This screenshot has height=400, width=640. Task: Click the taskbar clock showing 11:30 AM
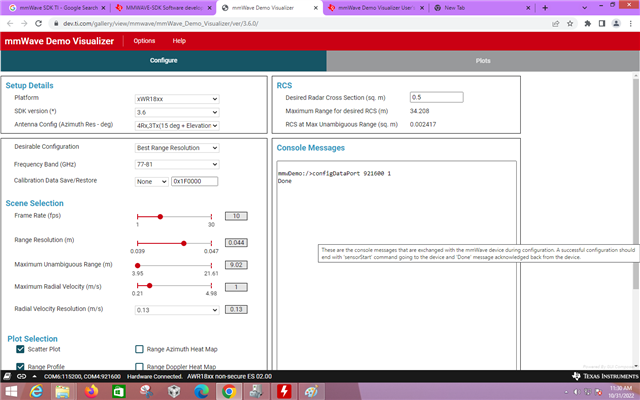click(621, 392)
